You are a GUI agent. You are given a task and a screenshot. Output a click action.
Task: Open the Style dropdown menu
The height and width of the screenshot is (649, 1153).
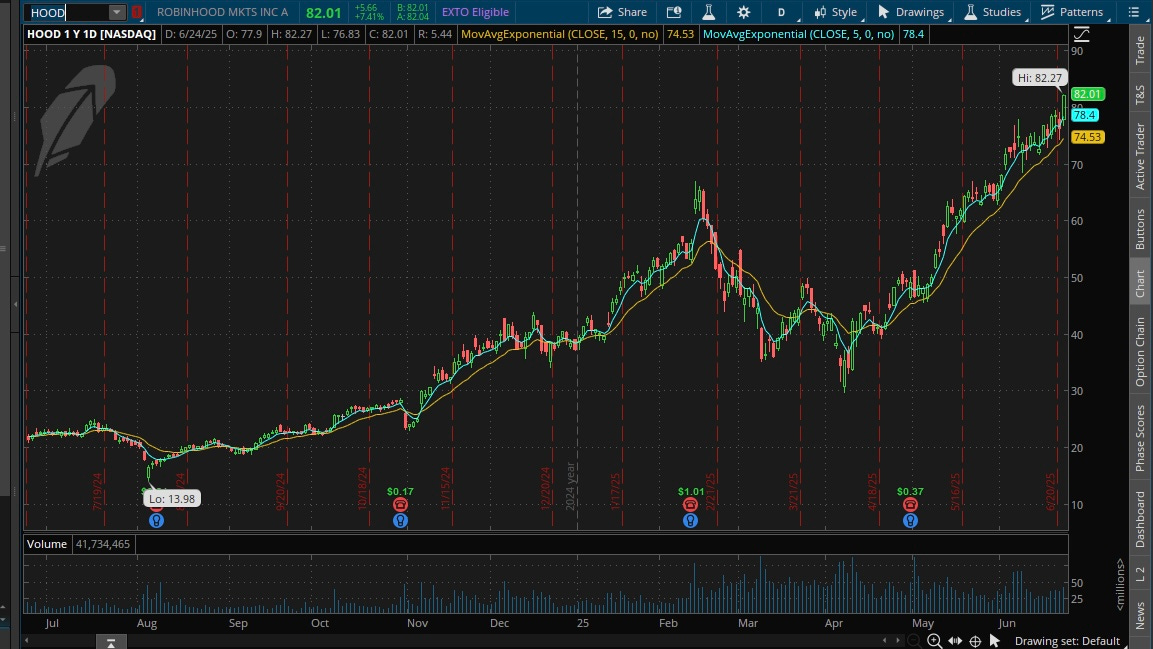(836, 12)
